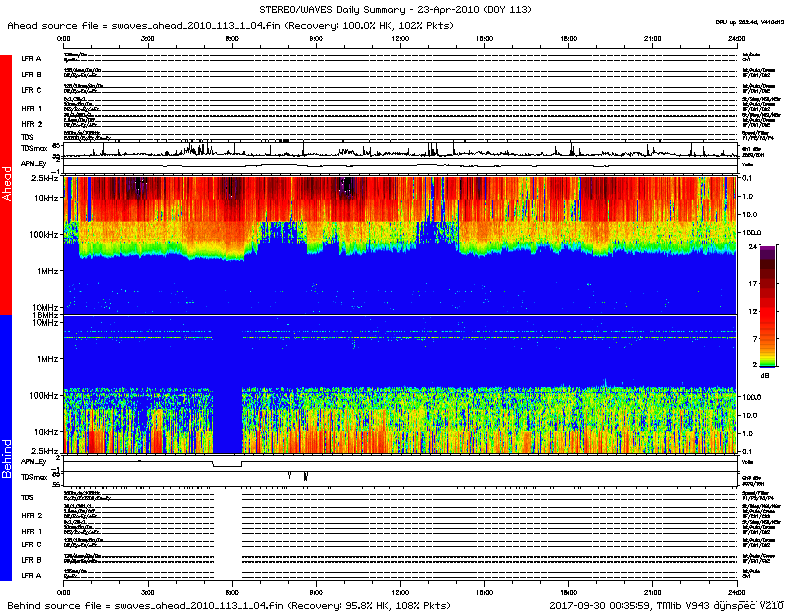Click the blue Behind spacecraft sidebar label
792x612 pixels.
pyautogui.click(x=7, y=458)
